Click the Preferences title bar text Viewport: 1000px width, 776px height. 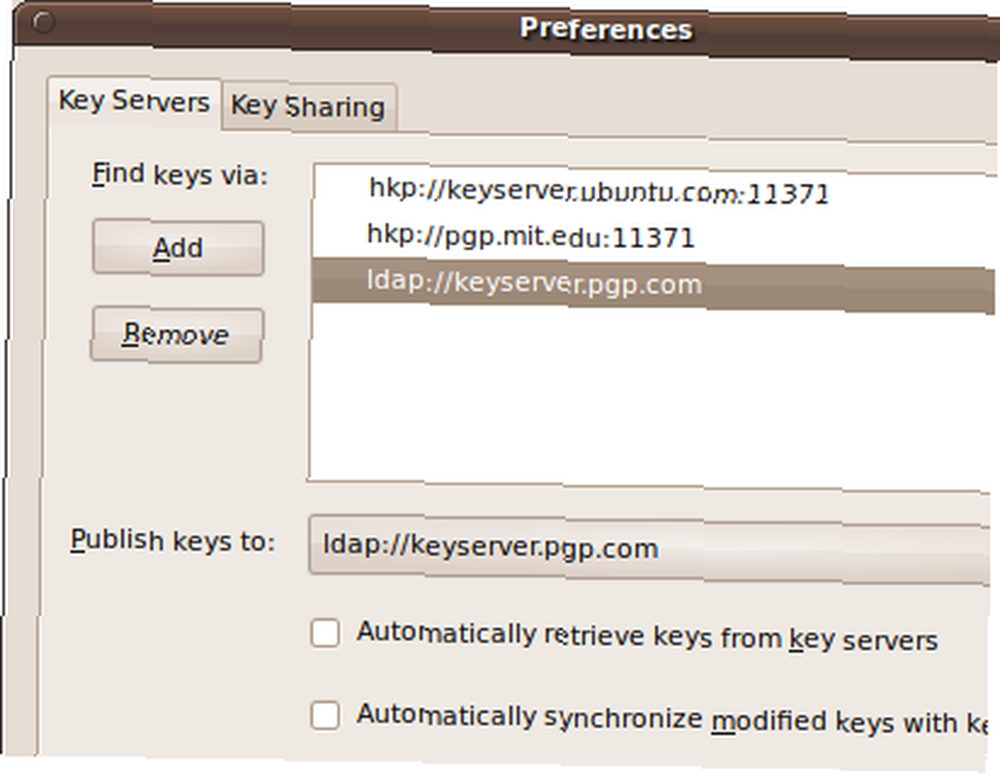click(x=605, y=29)
